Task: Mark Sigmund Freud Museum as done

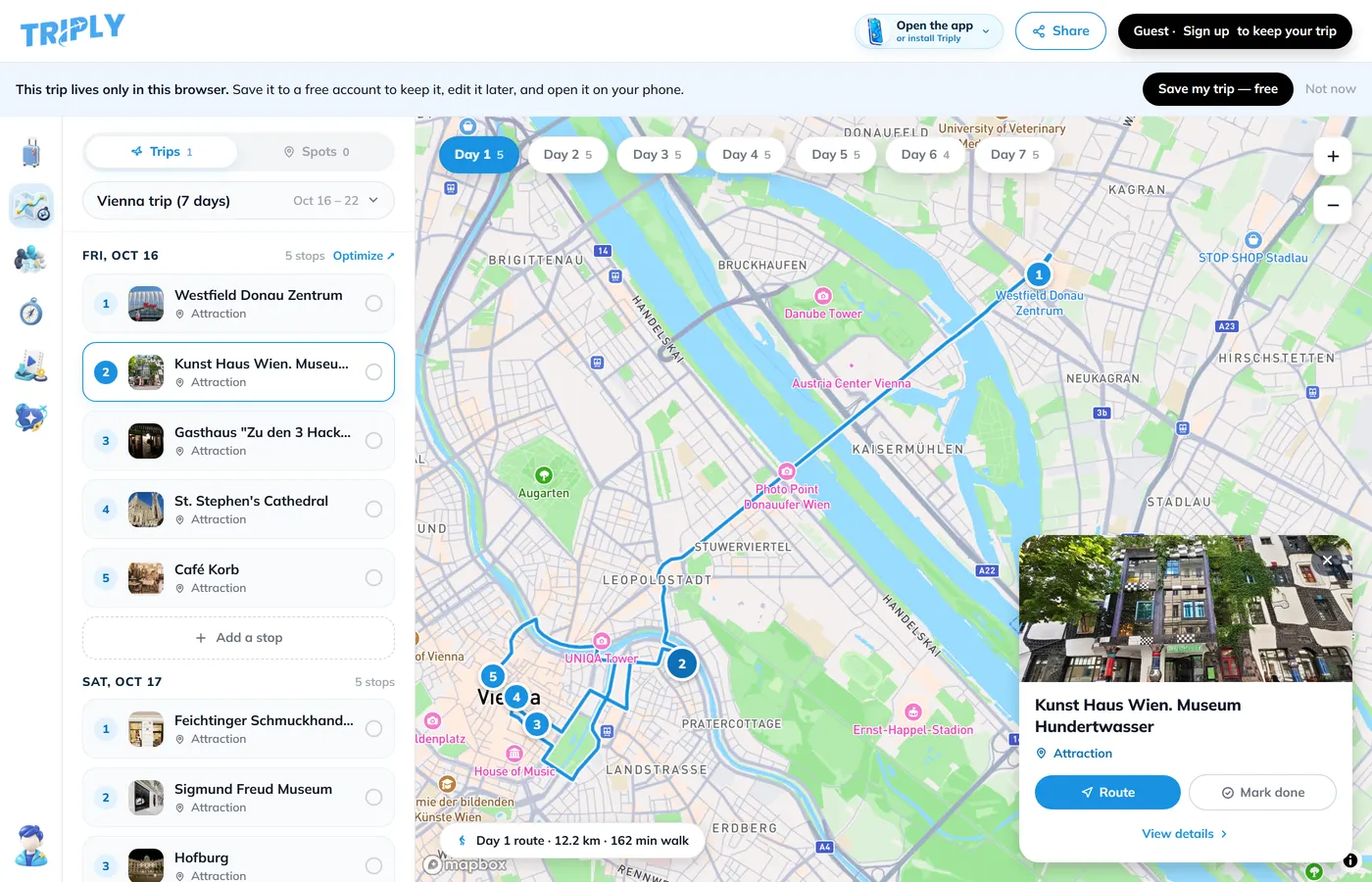Action: pos(373,798)
